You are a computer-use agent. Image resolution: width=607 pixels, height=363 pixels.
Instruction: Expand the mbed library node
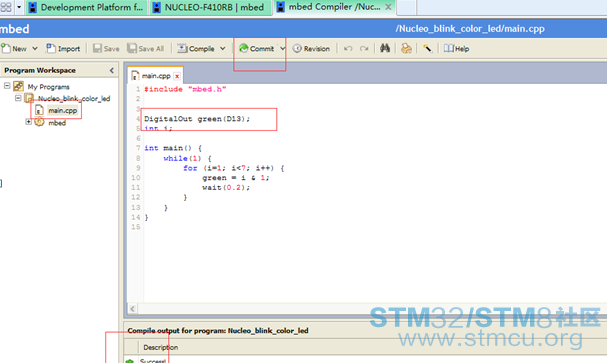28,122
